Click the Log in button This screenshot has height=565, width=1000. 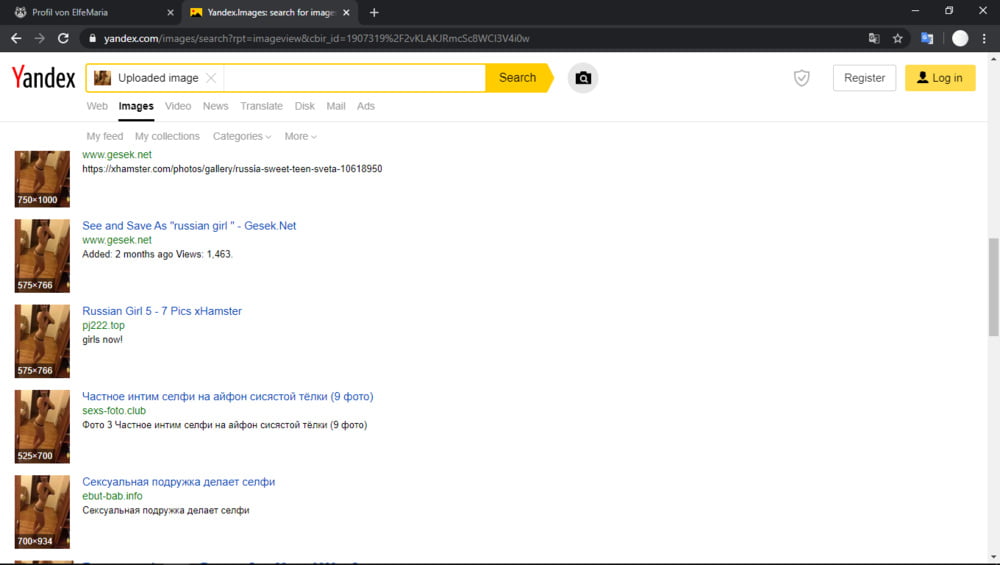939,78
